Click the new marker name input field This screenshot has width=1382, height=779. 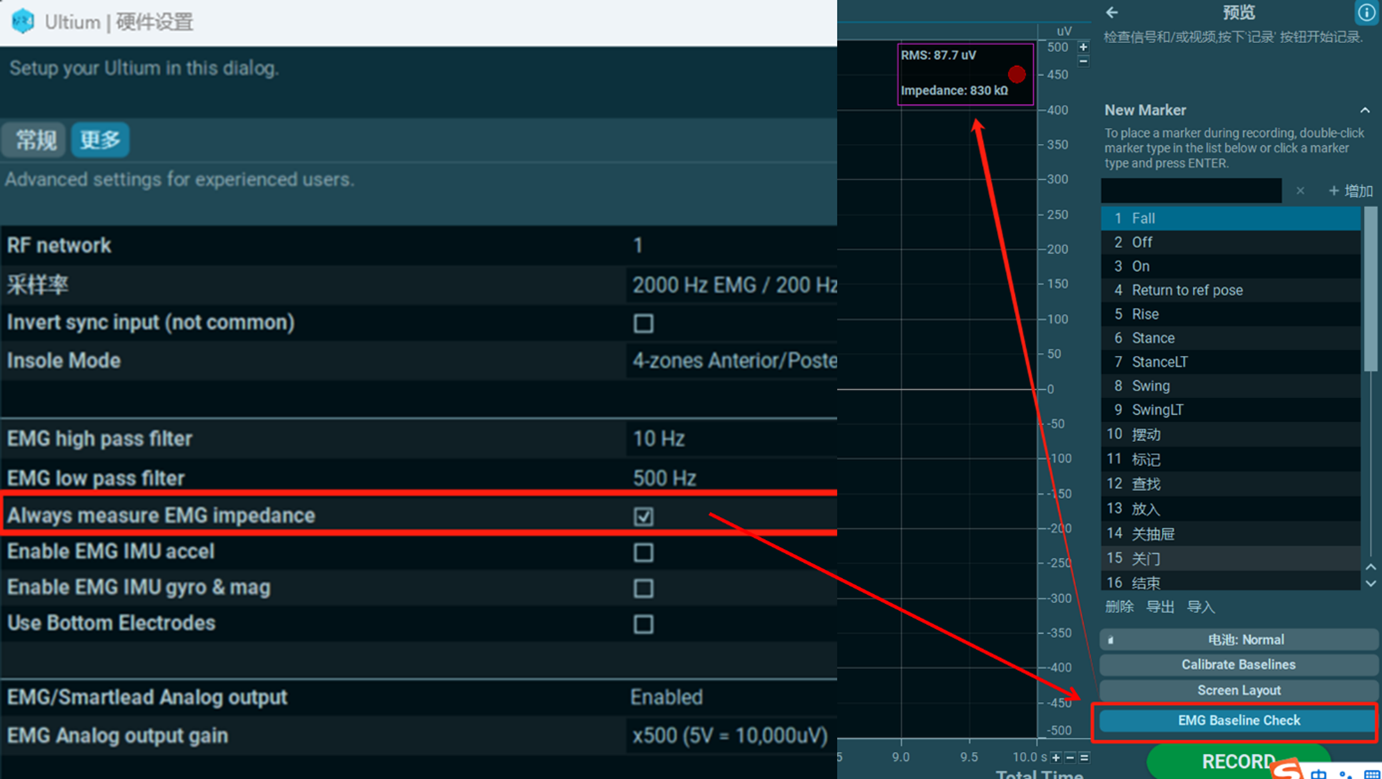(x=1191, y=191)
